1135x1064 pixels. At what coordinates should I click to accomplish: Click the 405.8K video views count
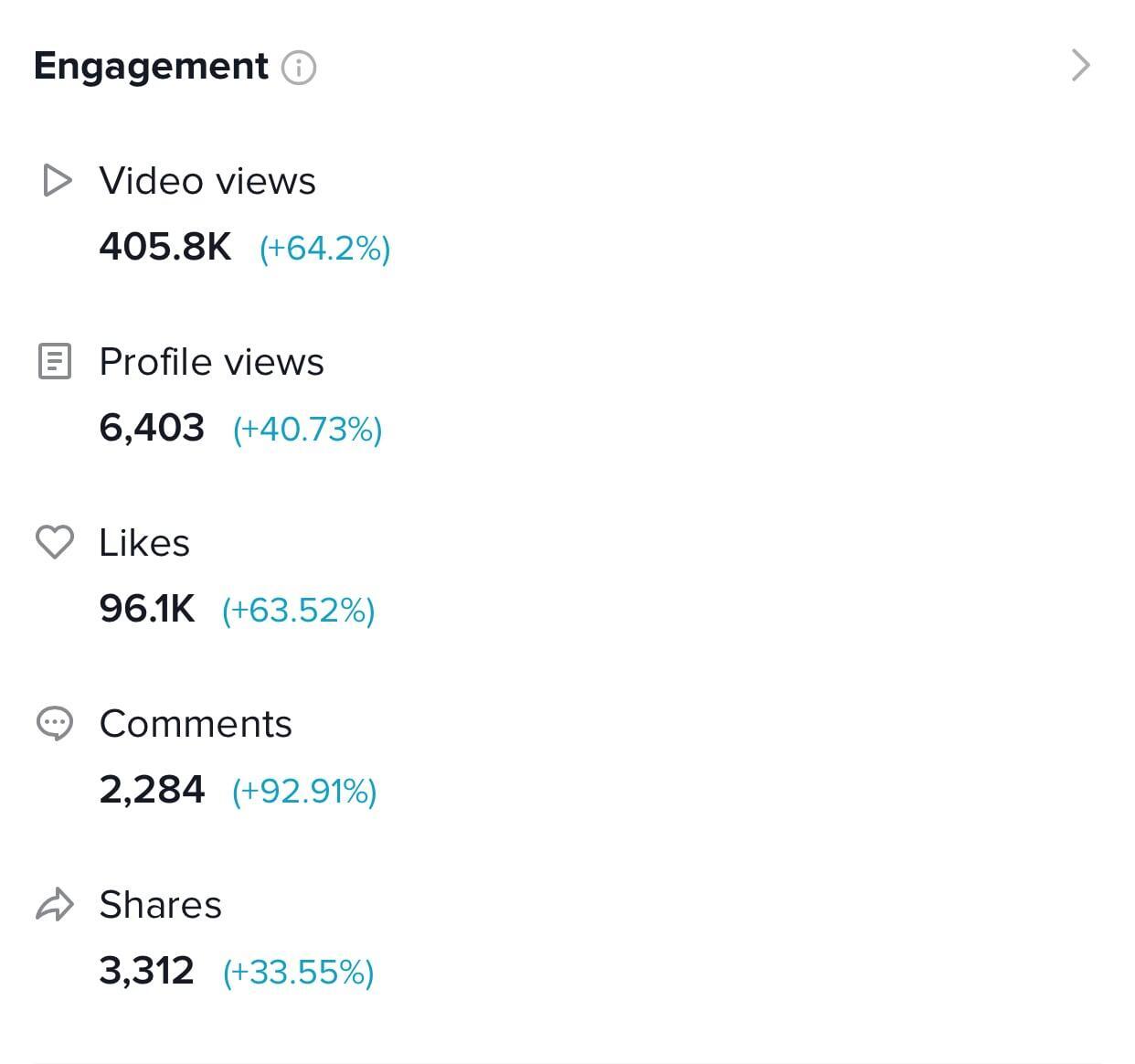tap(165, 247)
